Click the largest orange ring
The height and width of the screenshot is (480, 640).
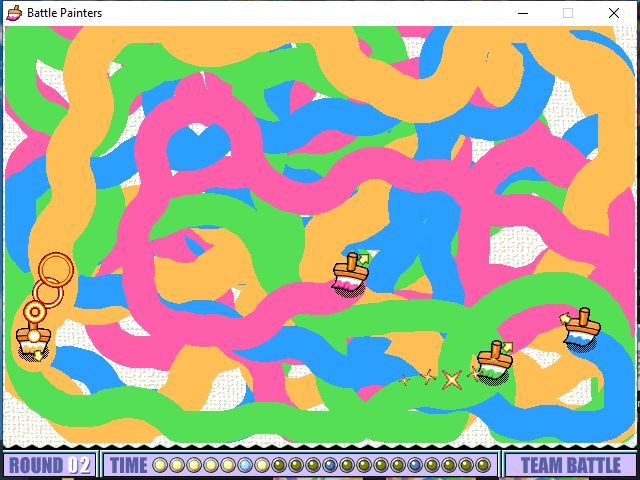[56, 269]
